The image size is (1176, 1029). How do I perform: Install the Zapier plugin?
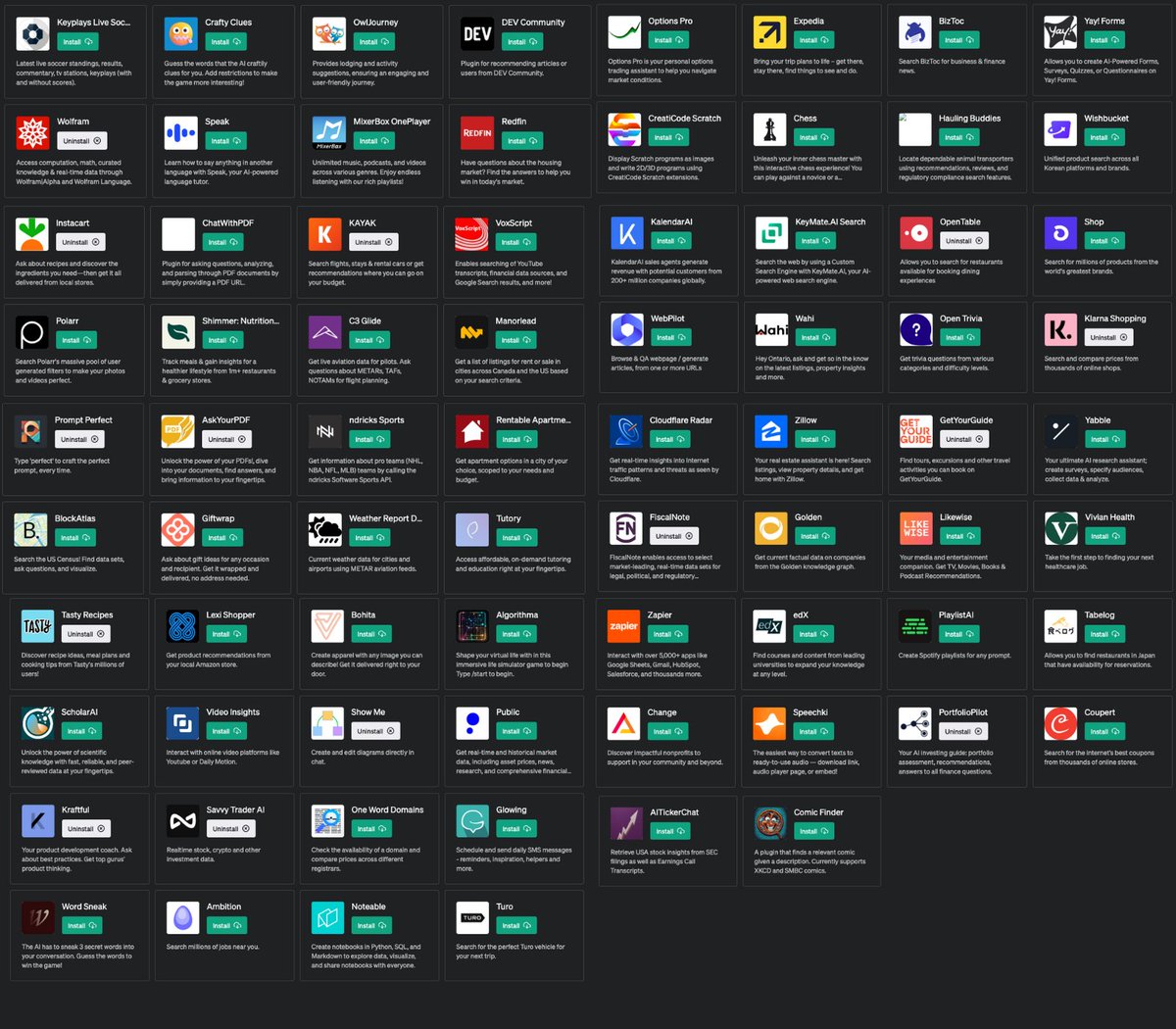(x=668, y=634)
